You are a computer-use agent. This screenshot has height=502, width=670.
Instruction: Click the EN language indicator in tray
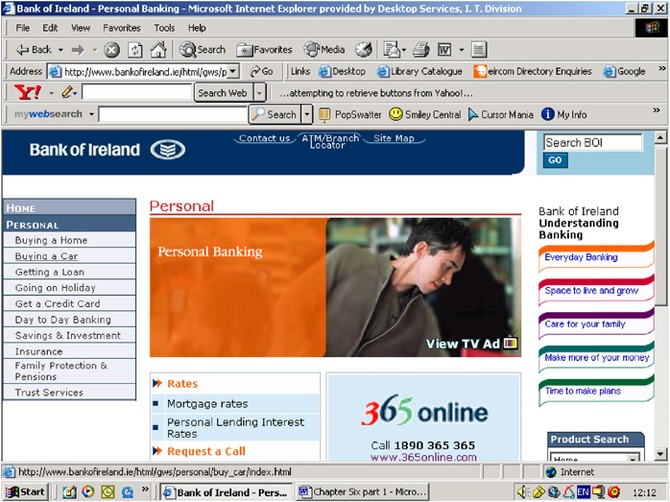[x=583, y=492]
